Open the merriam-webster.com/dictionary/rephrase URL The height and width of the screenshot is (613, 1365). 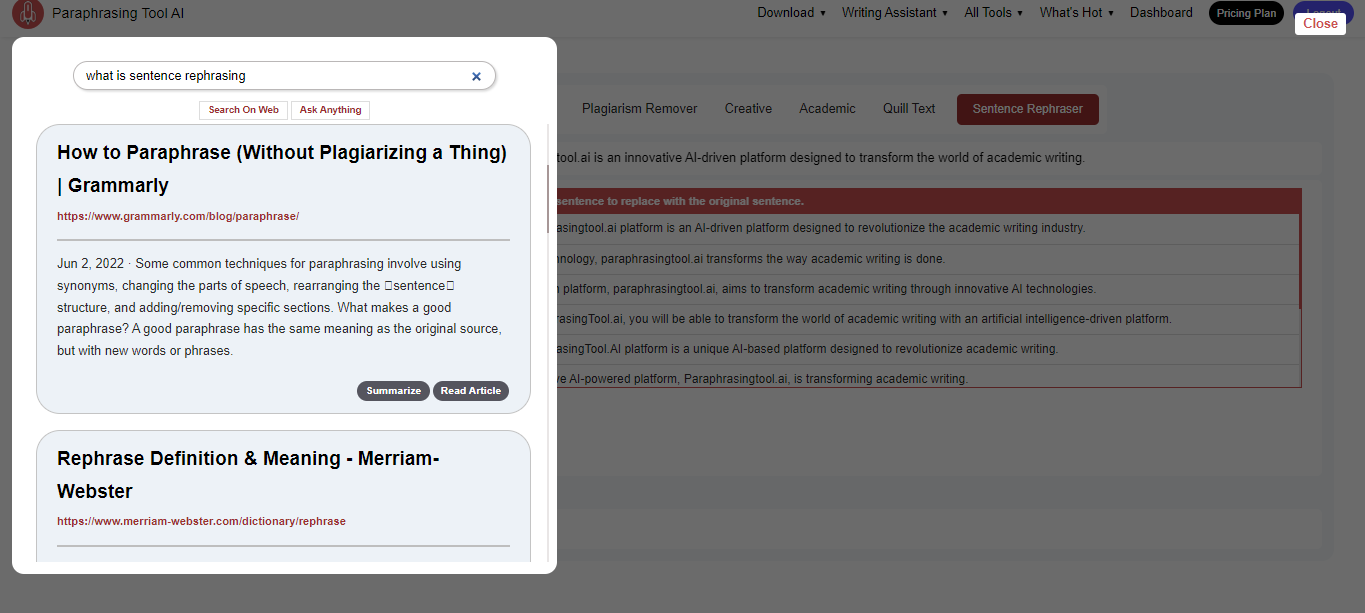coord(201,521)
